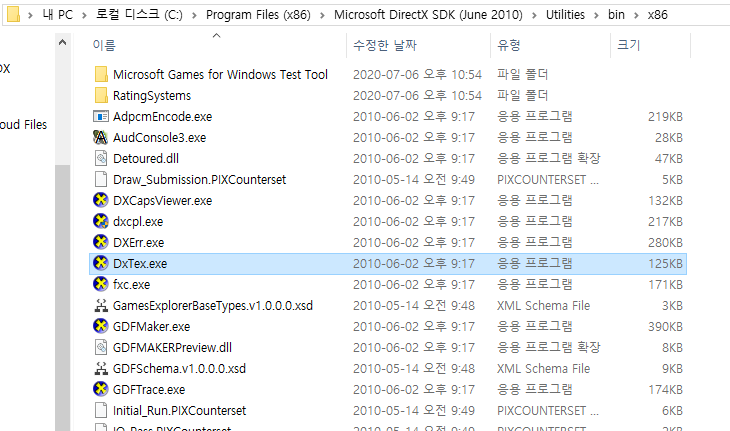Expand the chevron after Program Files (x86)
Viewport: 730px width, 431px height.
tap(322, 15)
